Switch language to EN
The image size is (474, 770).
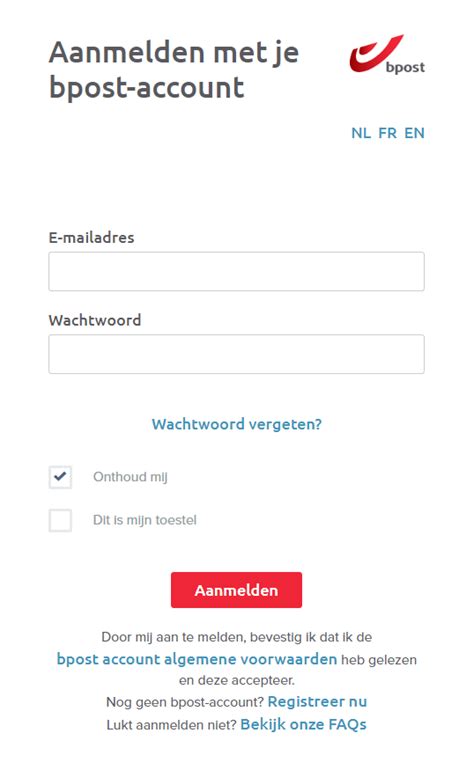click(415, 133)
